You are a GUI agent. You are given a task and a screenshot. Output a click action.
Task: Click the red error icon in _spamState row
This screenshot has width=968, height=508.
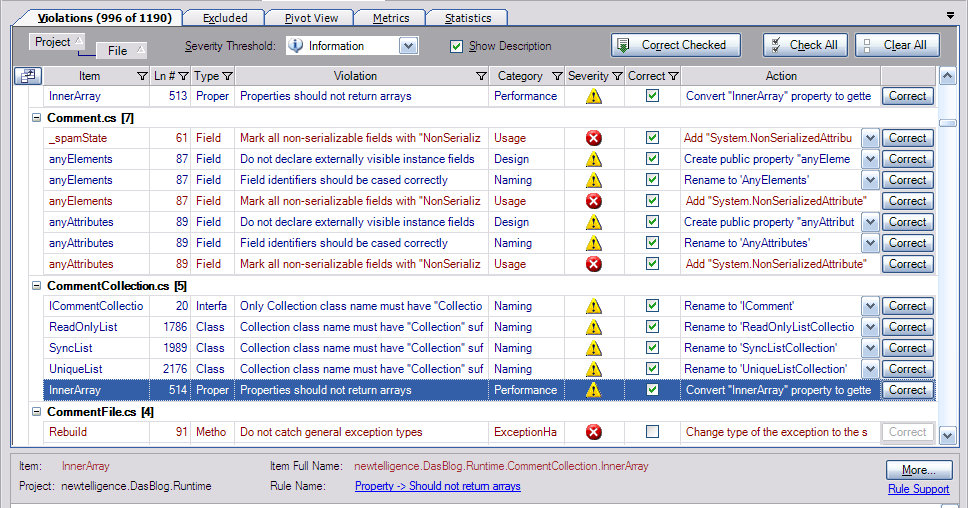(x=594, y=138)
